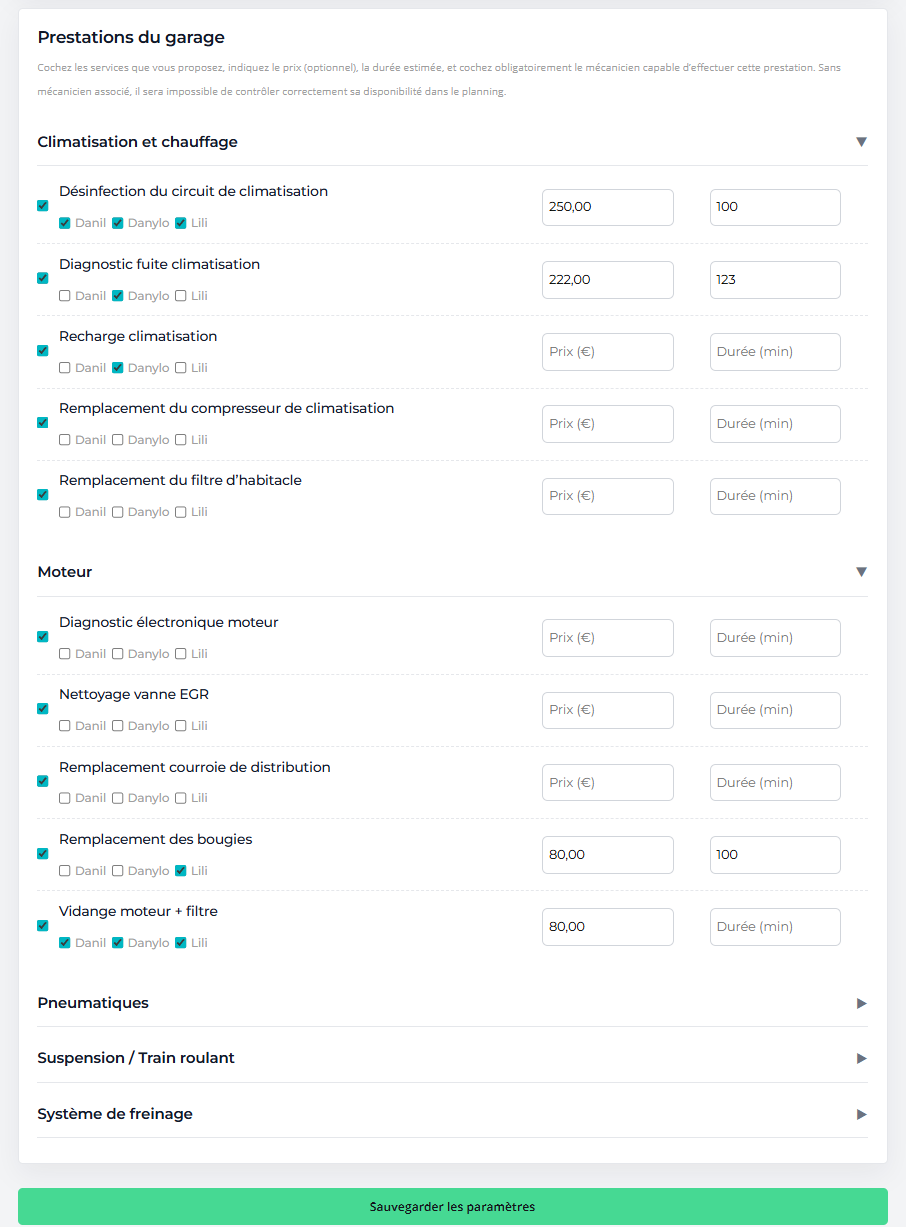Expand the Pneumatiques section
This screenshot has width=906, height=1227.
[861, 1003]
